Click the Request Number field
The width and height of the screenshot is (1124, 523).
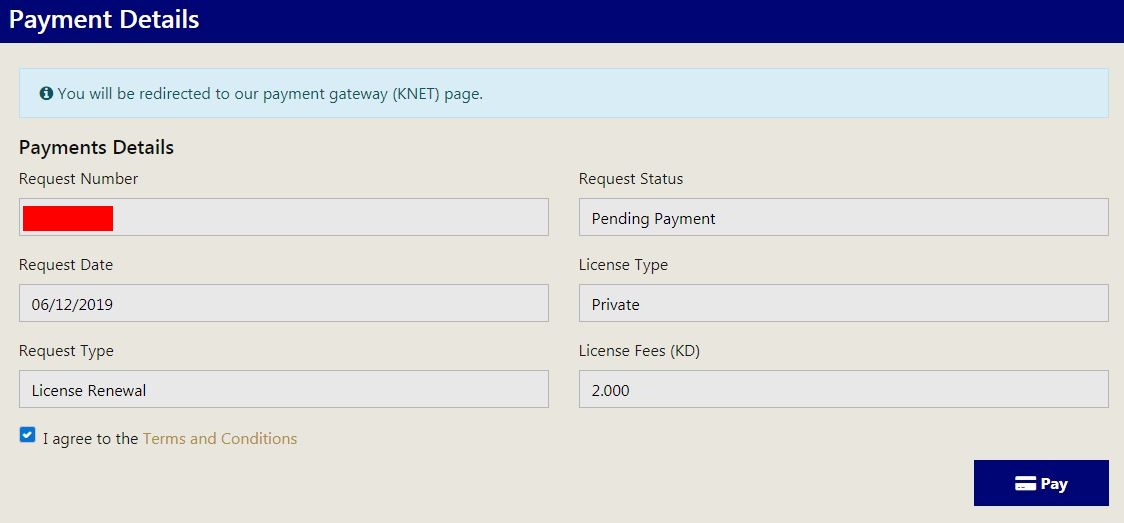(x=284, y=217)
